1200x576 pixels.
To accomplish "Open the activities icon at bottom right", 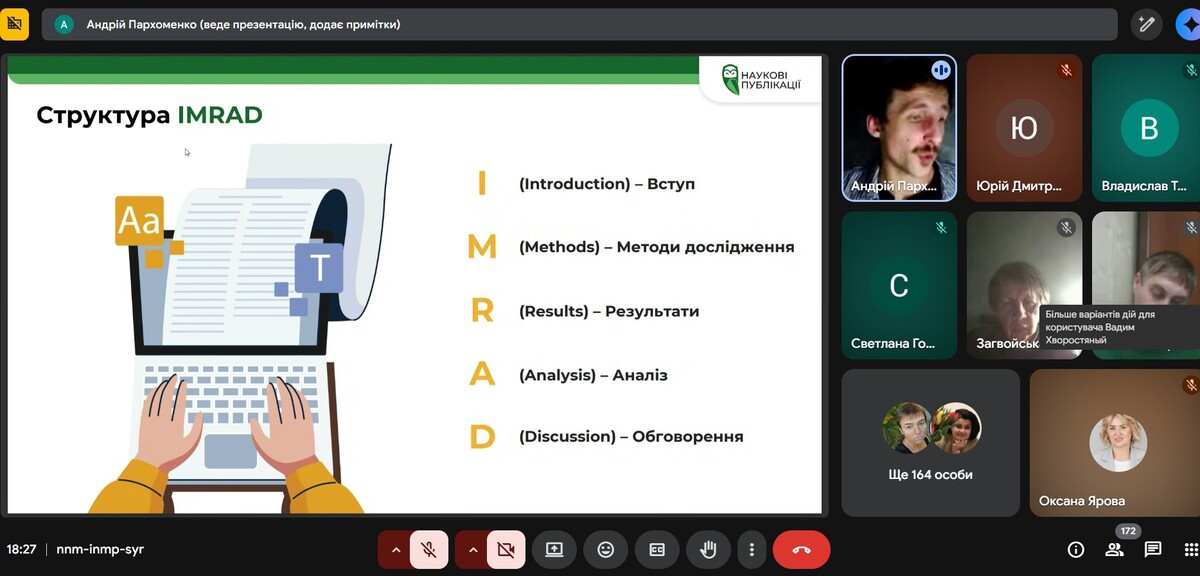I will (1190, 549).
